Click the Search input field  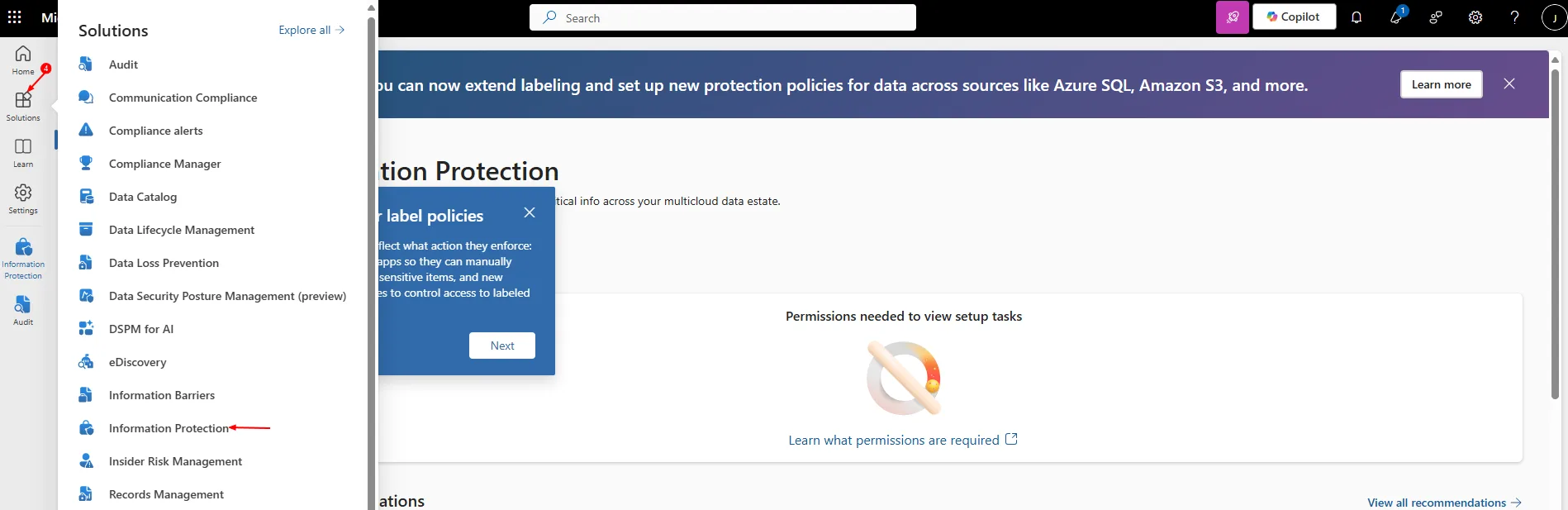pos(723,17)
